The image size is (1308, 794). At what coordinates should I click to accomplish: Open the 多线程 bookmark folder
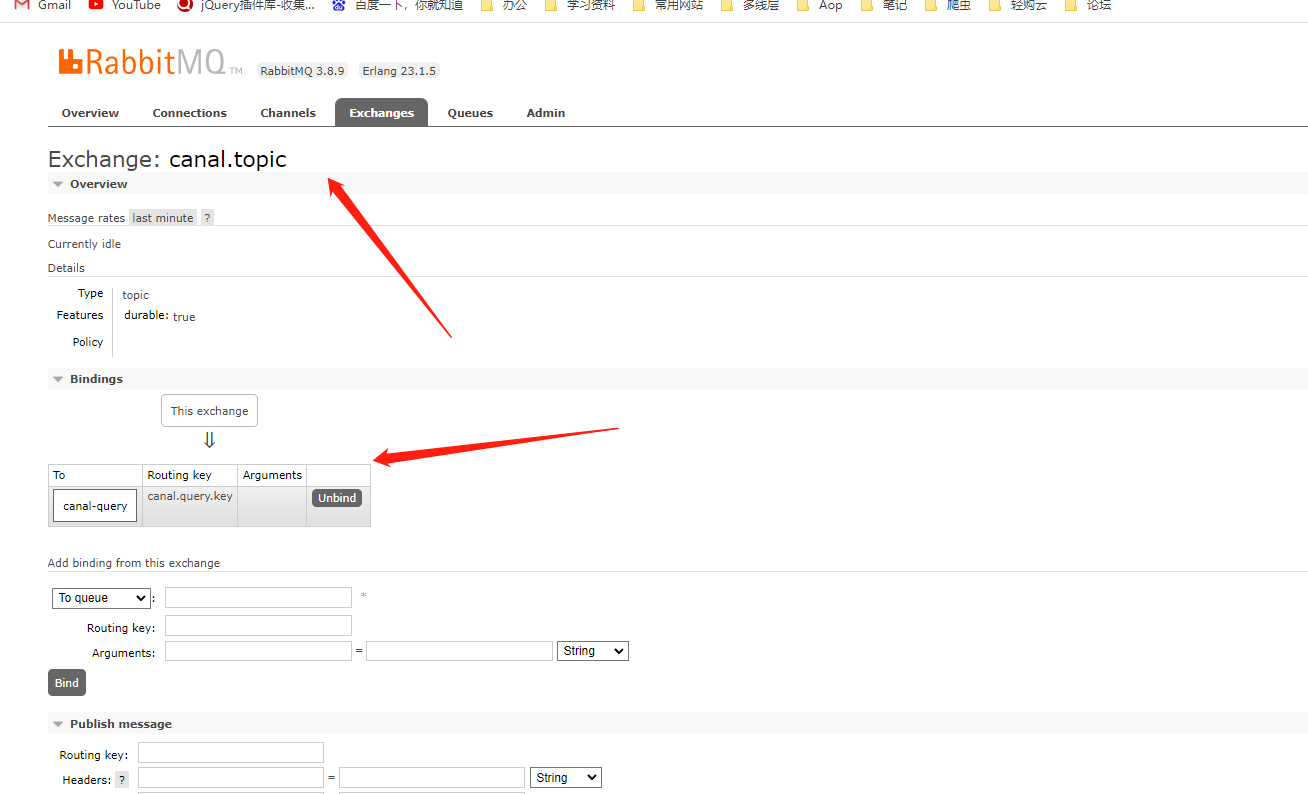pos(749,5)
